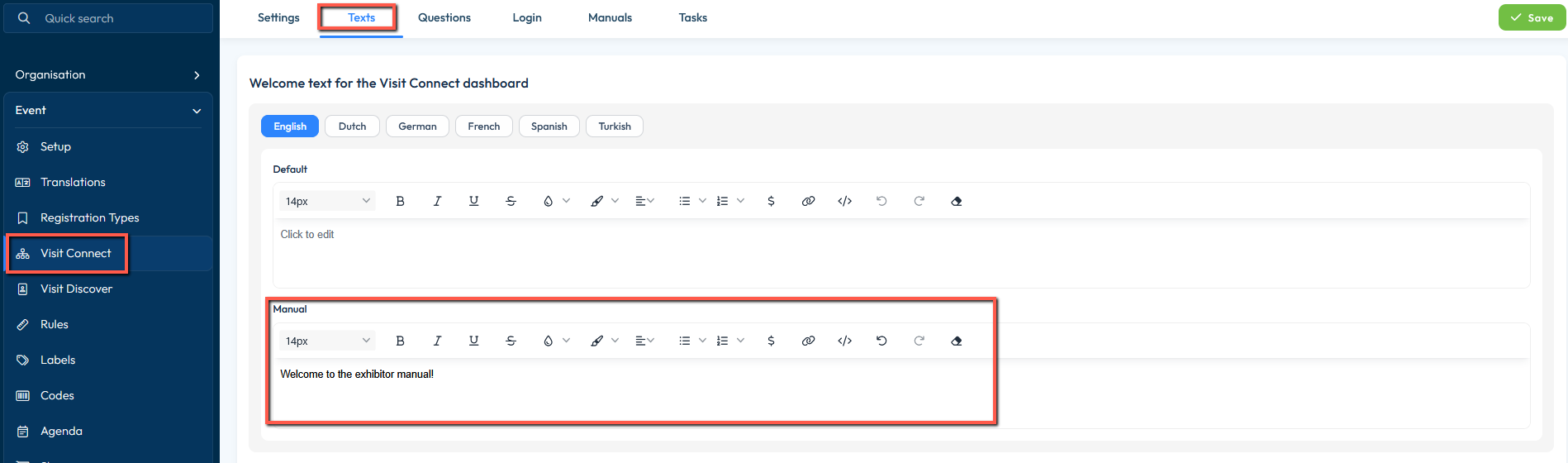Click dollar variable icon in Manual toolbar
Viewport: 1568px width, 463px height.
pyautogui.click(x=771, y=341)
